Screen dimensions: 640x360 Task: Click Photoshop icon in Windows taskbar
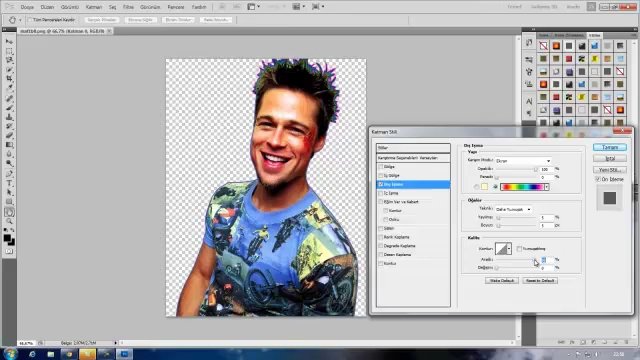pyautogui.click(x=124, y=354)
